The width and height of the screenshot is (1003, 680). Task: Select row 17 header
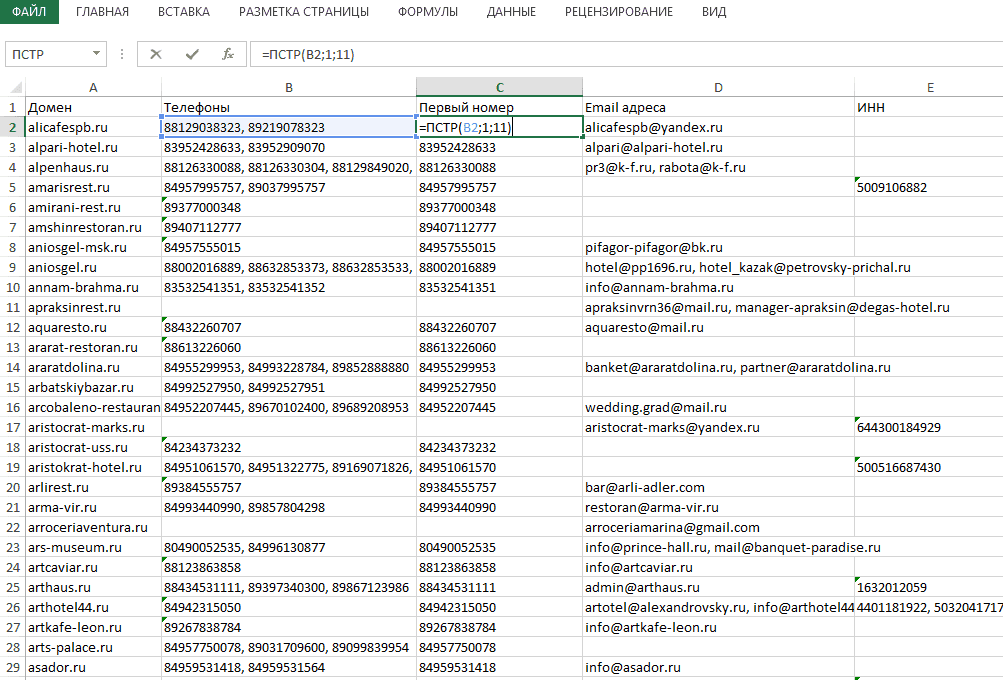[12, 427]
